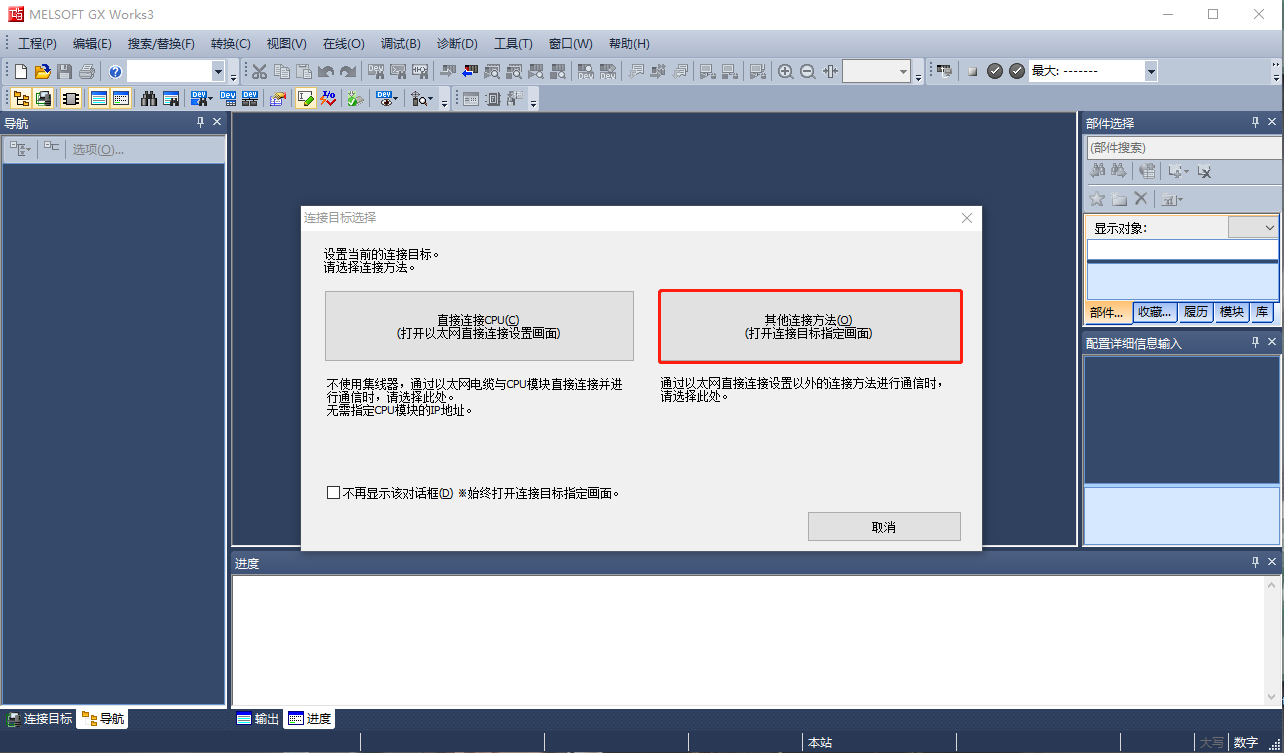This screenshot has width=1284, height=753.
Task: Open the zoom ratio combo box
Action: coord(904,71)
